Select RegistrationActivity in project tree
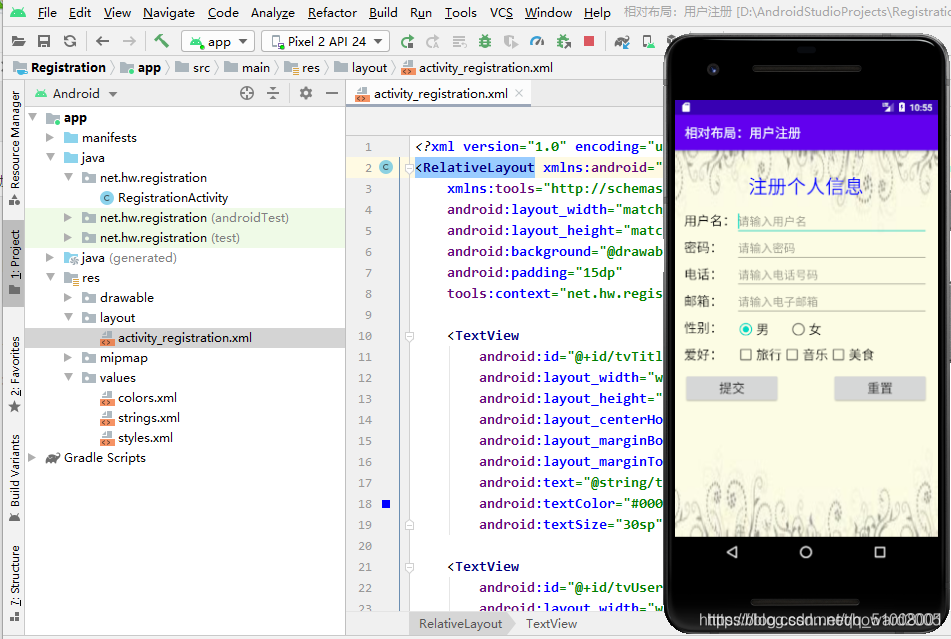The width and height of the screenshot is (951, 639). [173, 198]
